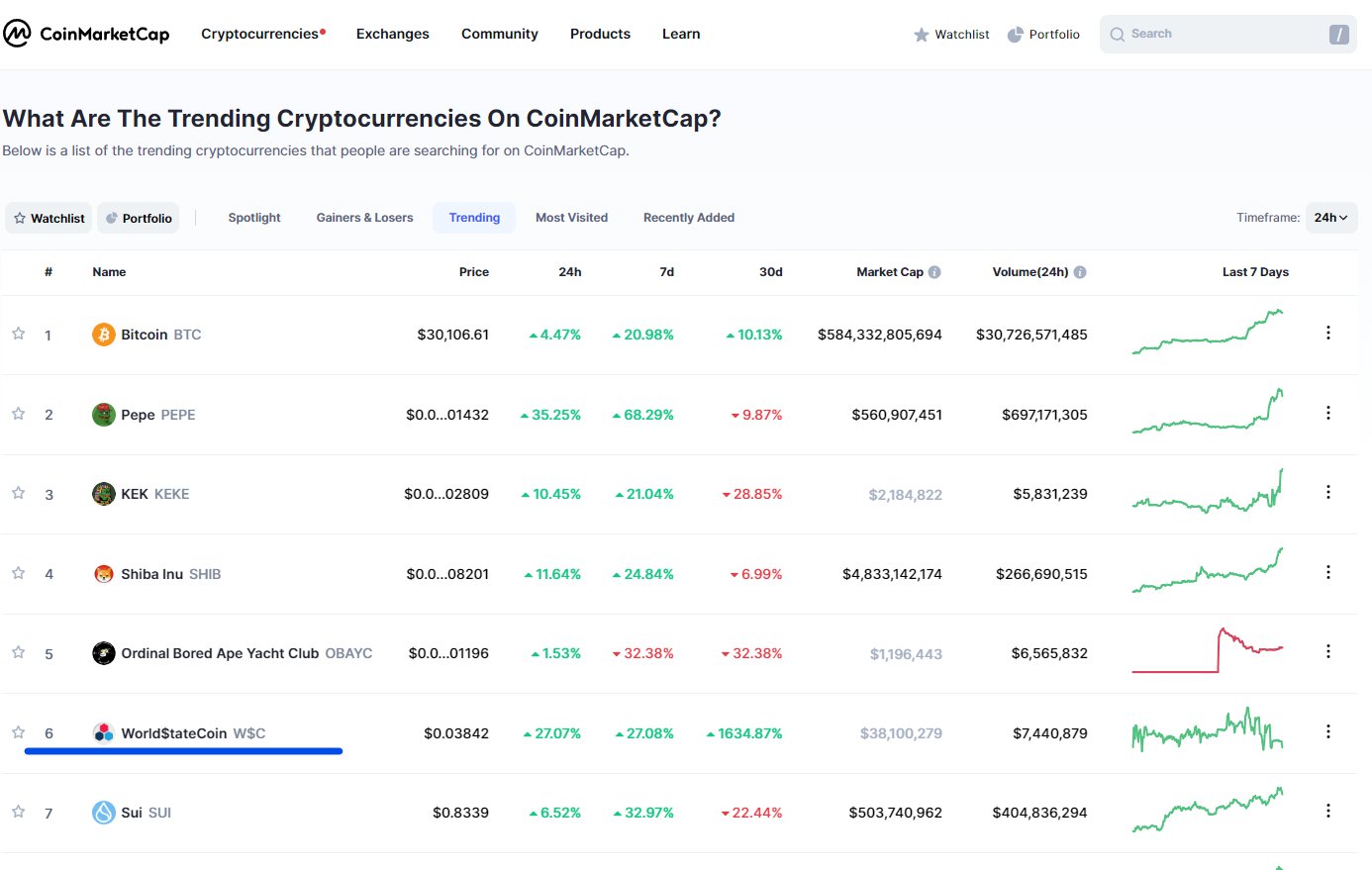The height and width of the screenshot is (870, 1372).
Task: Switch to the Most Visited tab
Action: tap(571, 218)
